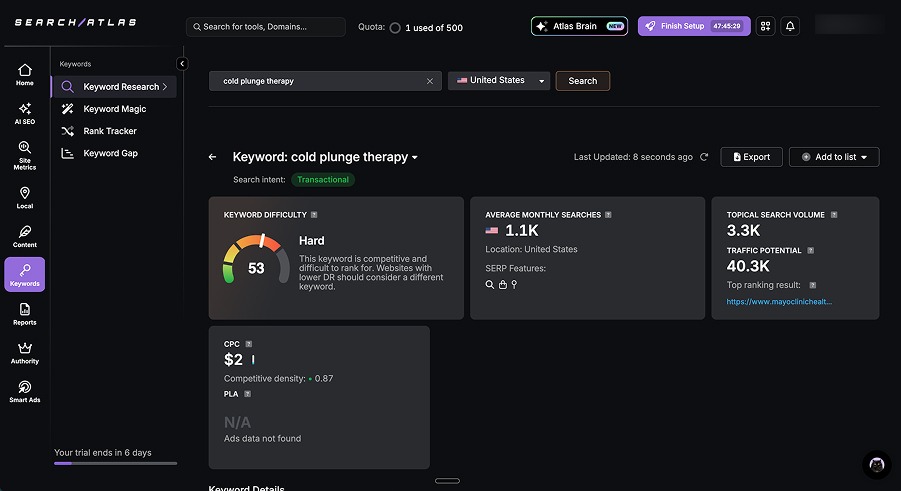This screenshot has width=901, height=491.
Task: Export the keyword data
Action: click(752, 157)
